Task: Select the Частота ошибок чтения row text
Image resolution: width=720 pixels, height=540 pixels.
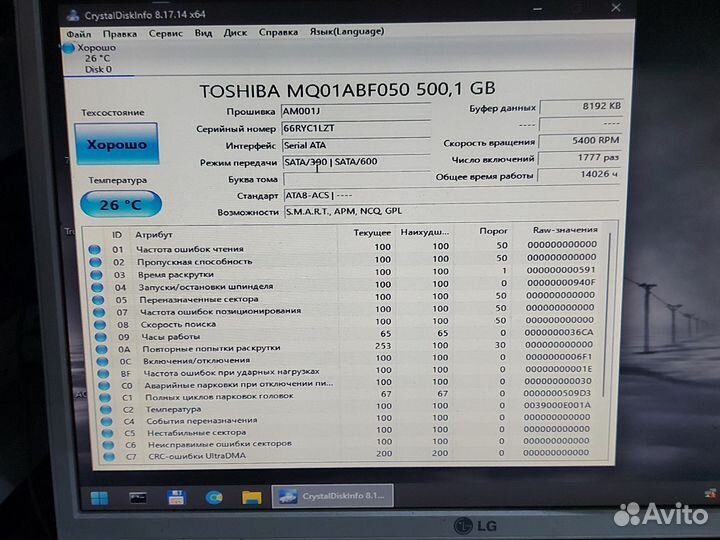Action: point(190,249)
